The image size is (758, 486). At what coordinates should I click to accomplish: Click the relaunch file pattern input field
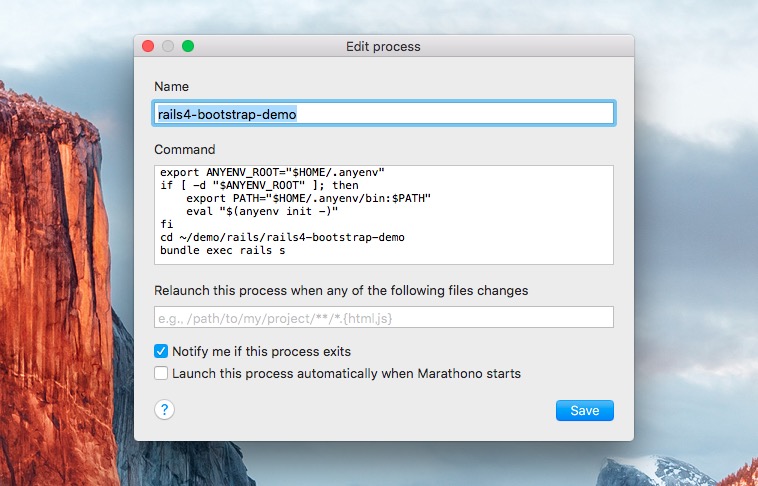tap(383, 317)
